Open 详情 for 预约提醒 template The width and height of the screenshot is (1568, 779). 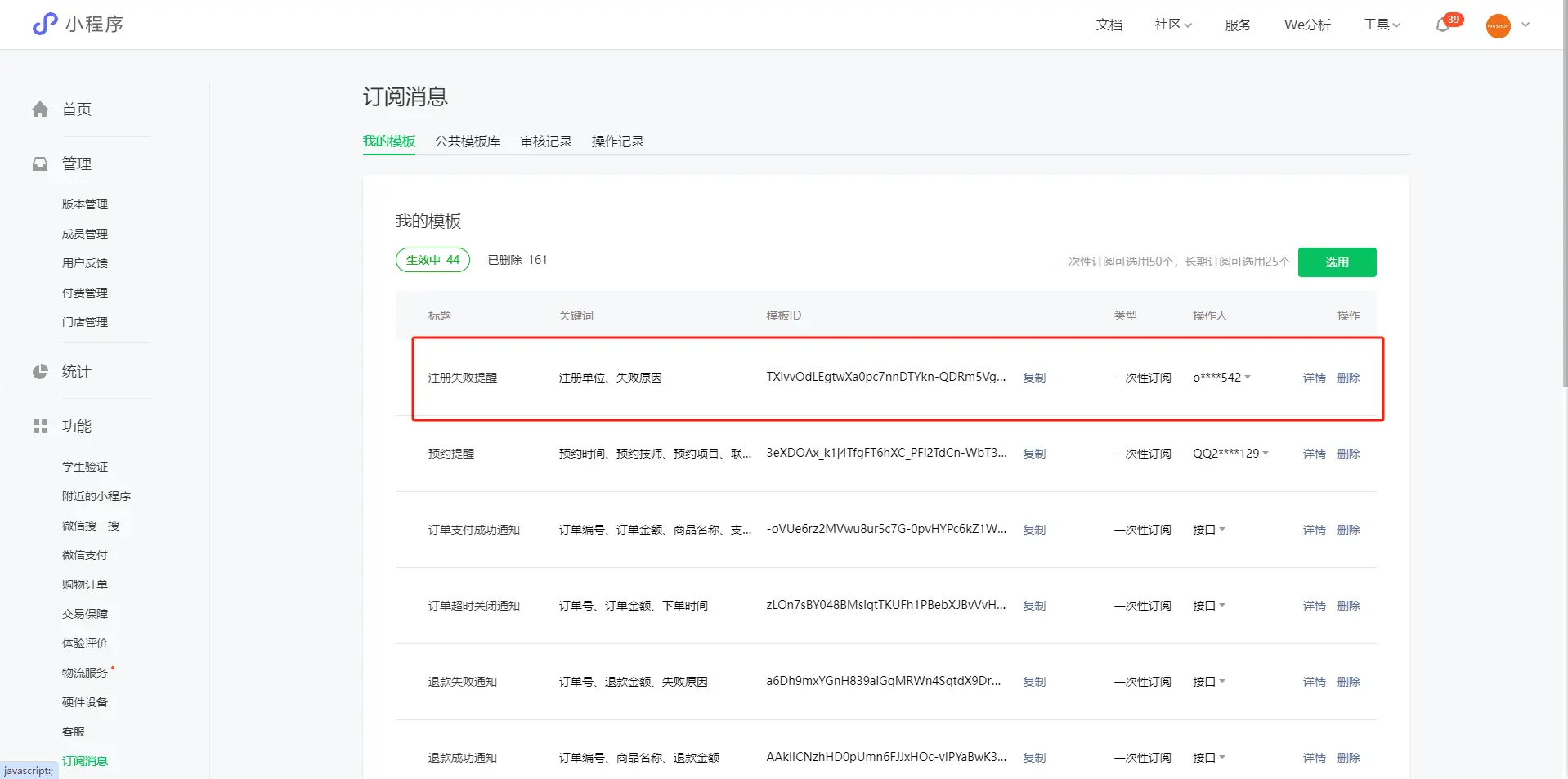click(1314, 454)
